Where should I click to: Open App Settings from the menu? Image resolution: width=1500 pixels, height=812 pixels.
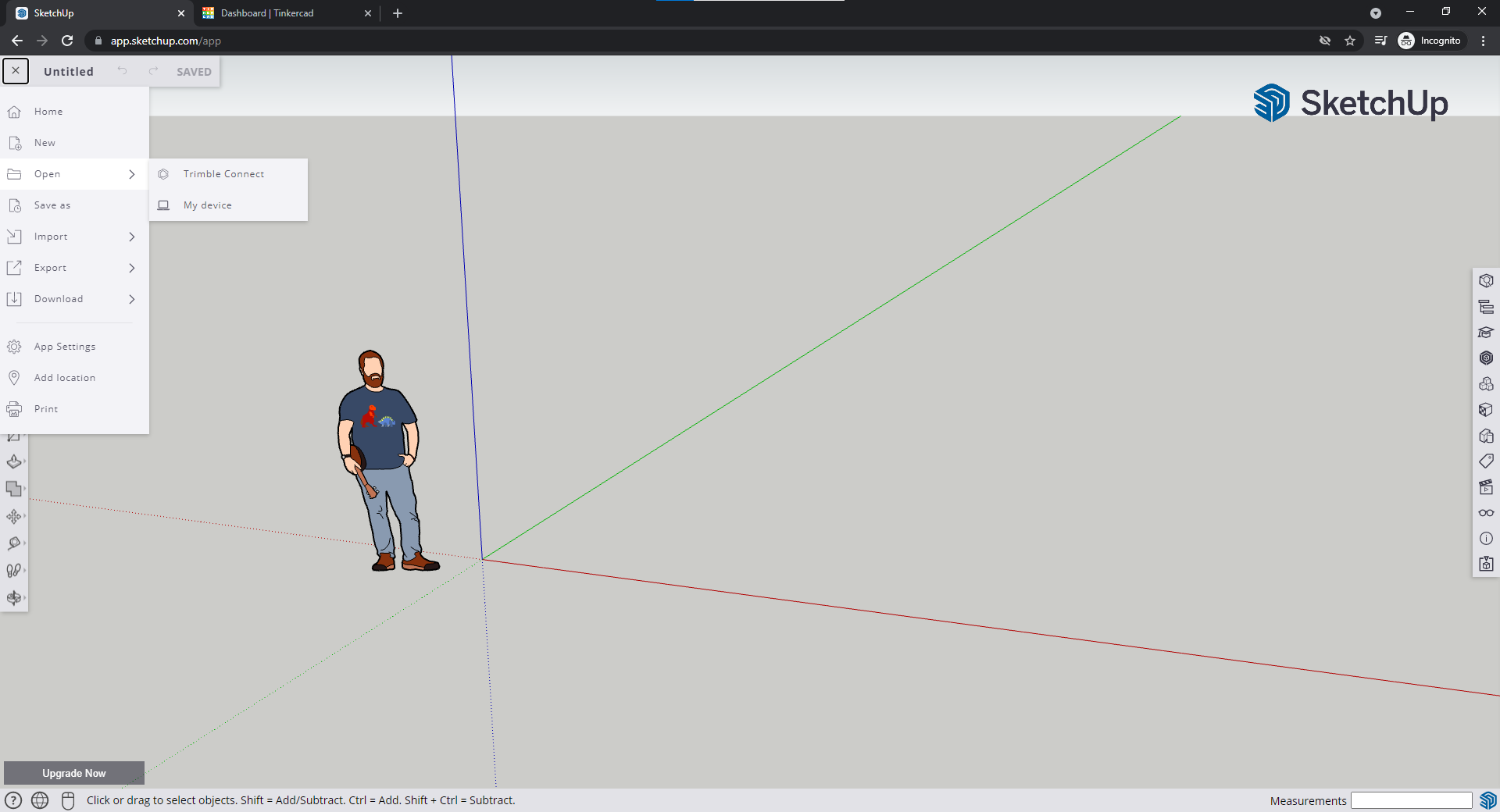click(x=74, y=347)
